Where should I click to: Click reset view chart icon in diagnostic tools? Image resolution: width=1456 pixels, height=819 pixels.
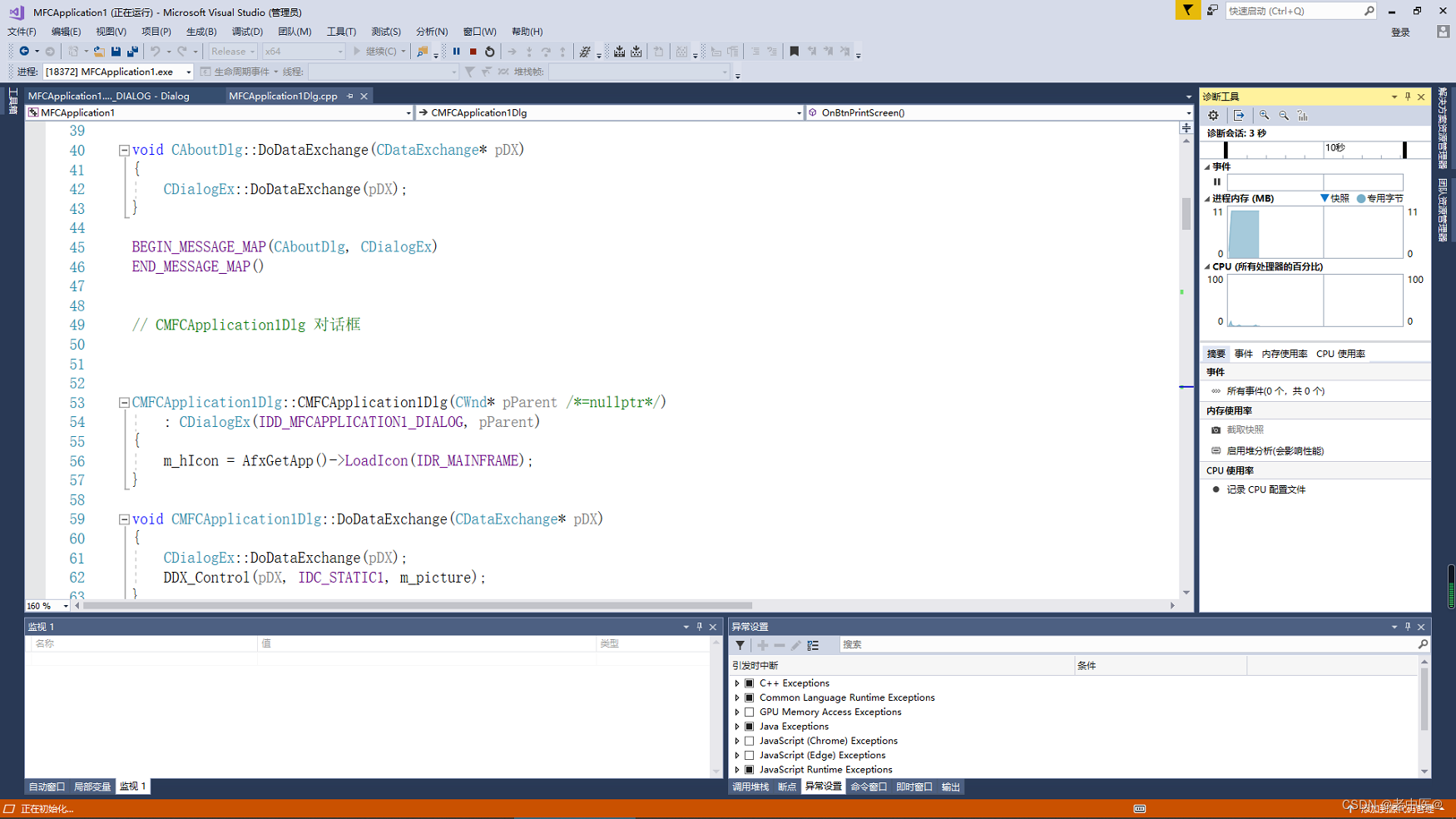coord(1303,116)
